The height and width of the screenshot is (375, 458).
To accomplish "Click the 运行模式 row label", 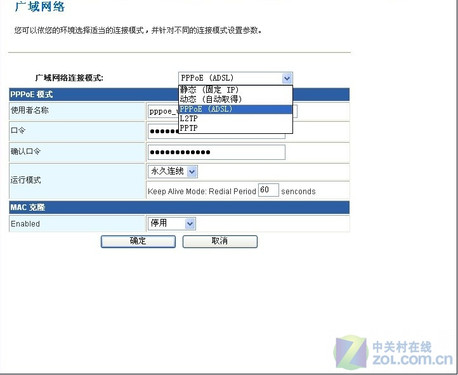I will click(26, 180).
